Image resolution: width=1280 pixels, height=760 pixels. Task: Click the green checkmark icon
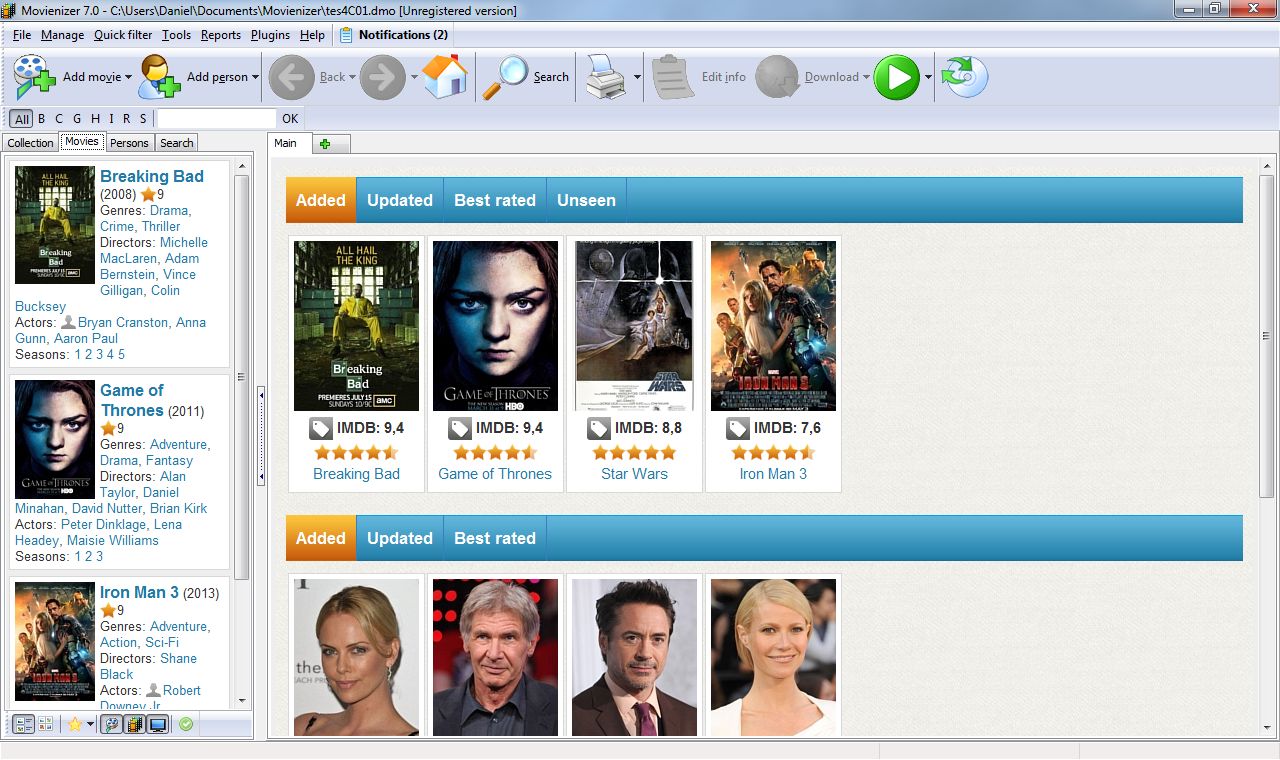[185, 724]
